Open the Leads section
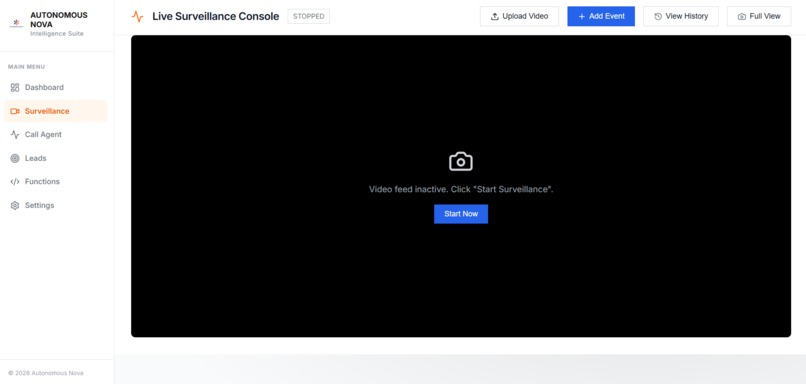Viewport: 806px width, 384px height. point(55,158)
